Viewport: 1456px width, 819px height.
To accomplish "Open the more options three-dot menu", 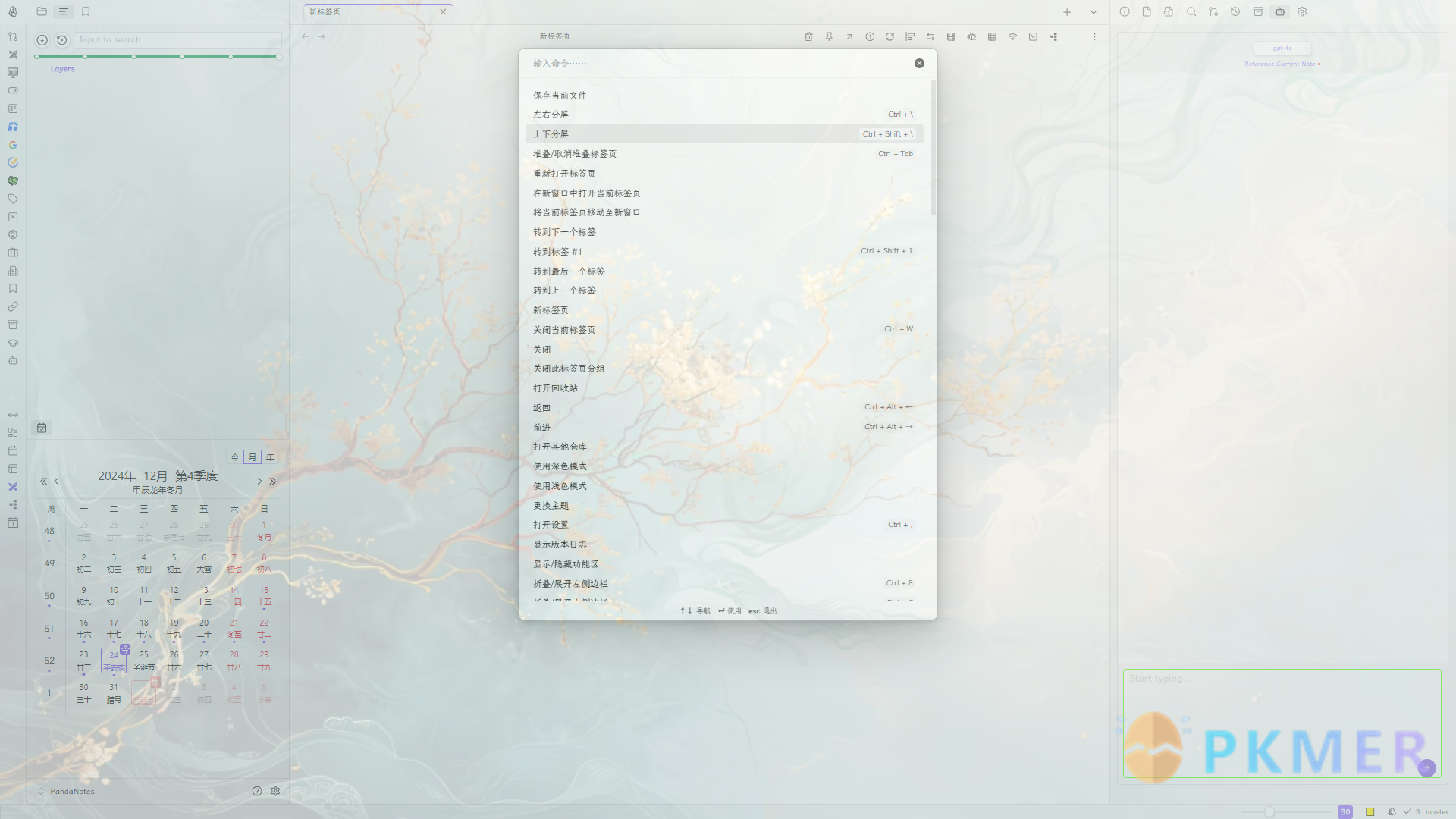I will (x=1094, y=36).
